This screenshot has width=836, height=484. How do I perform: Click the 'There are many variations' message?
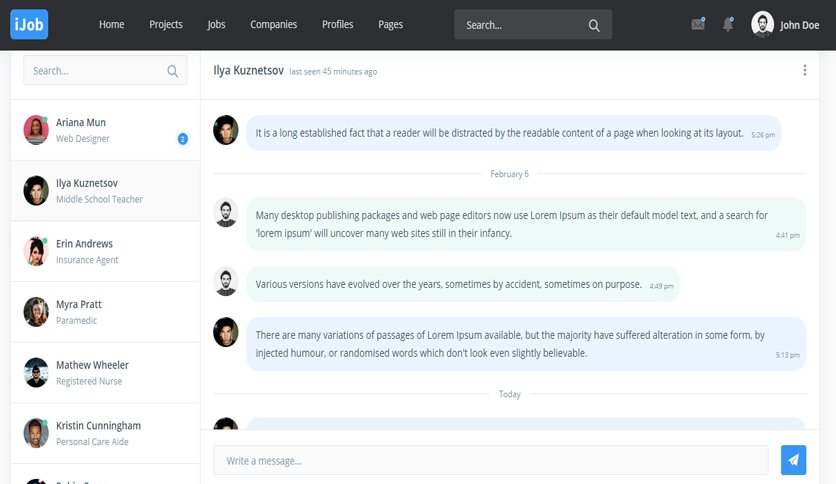(526, 344)
